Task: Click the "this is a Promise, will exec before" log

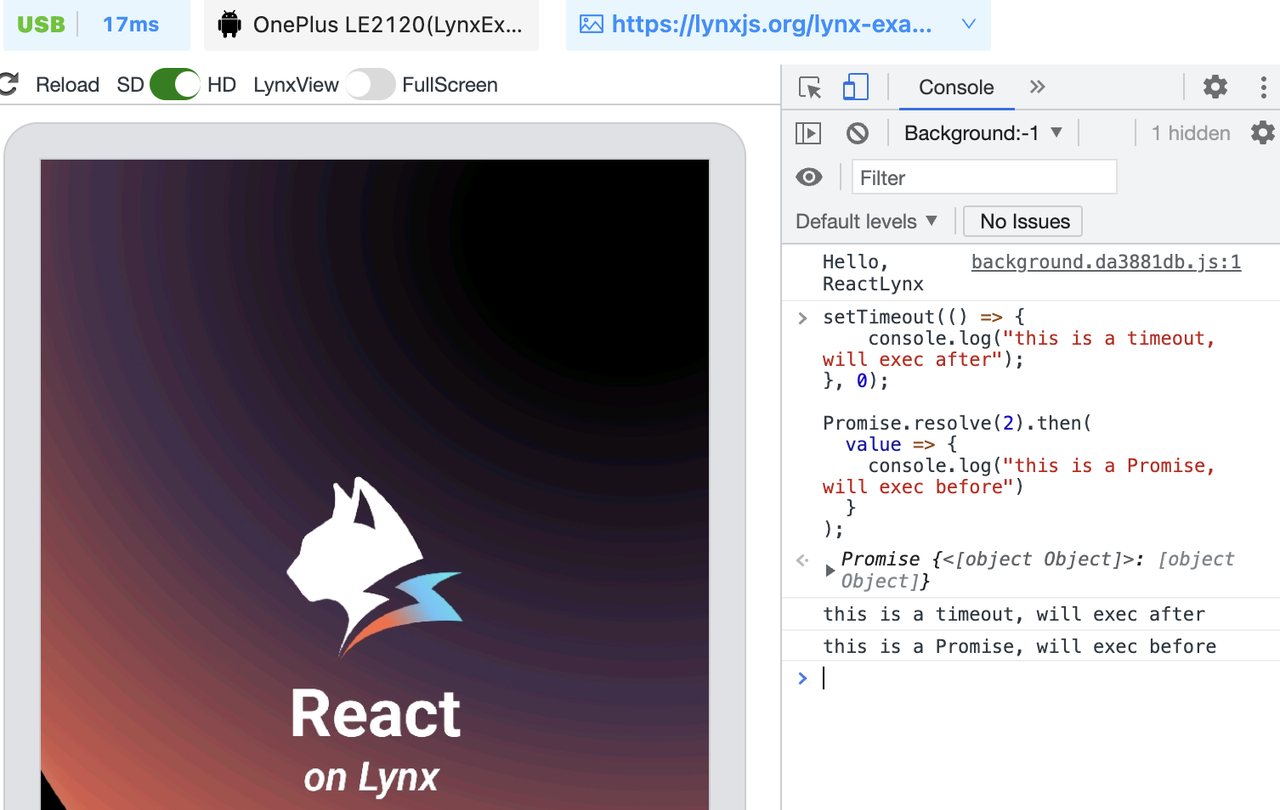Action: (1020, 646)
